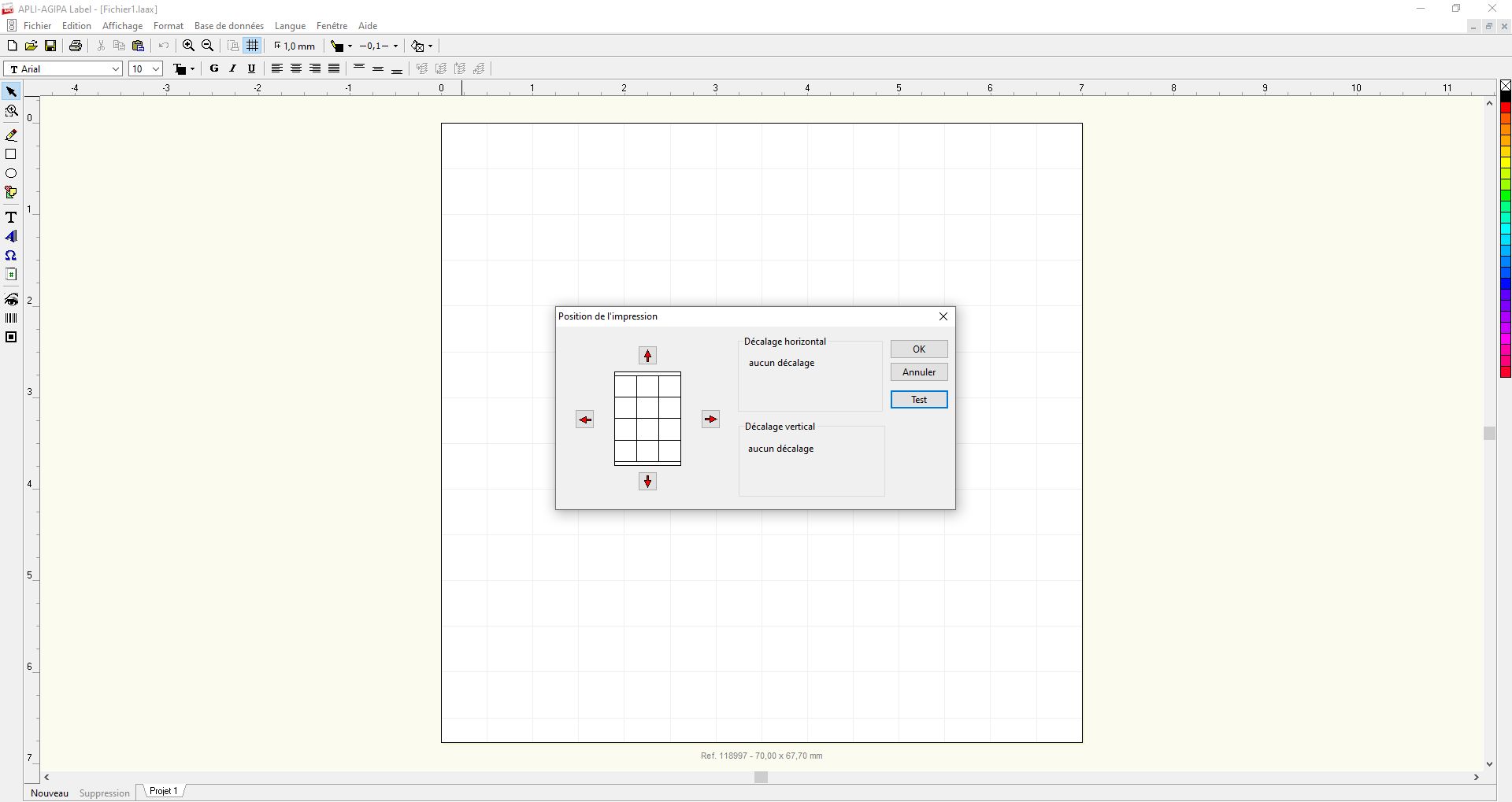This screenshot has height=802, width=1512.
Task: Pick red swatch in color palette
Action: [1506, 107]
